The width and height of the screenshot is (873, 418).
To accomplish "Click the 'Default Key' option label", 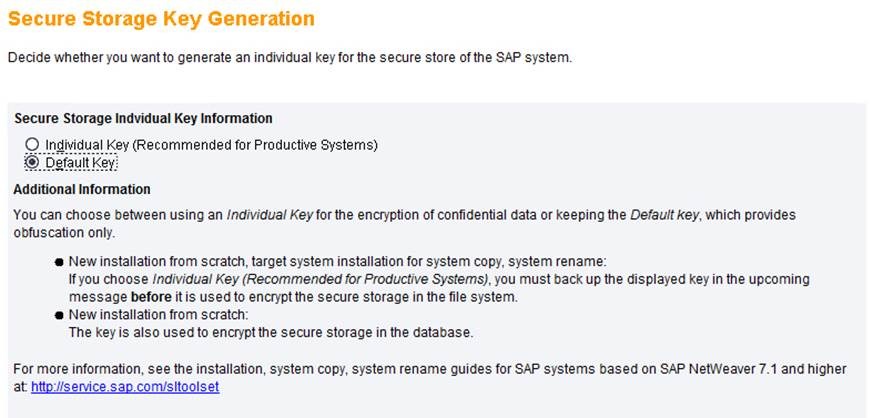I will (80, 163).
